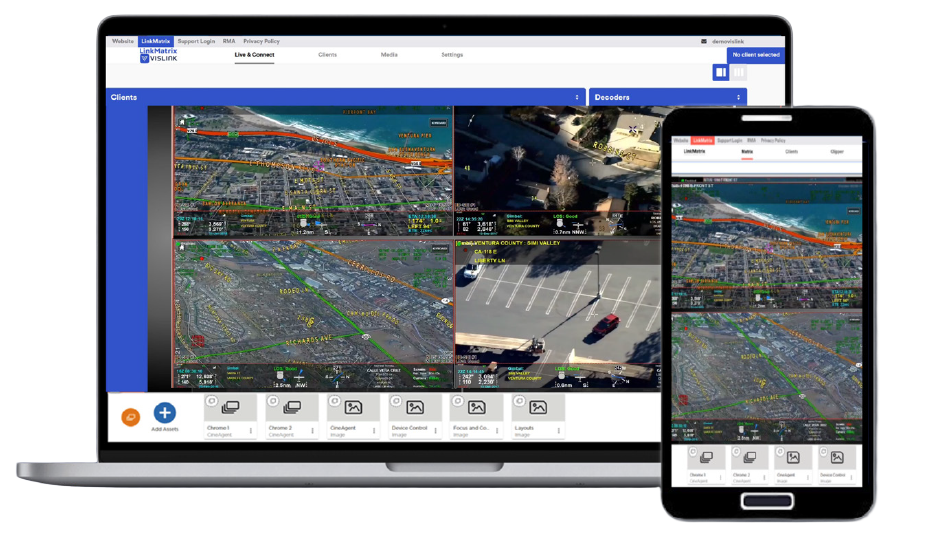Select the Chrome 2 asset stack icon
The width and height of the screenshot is (929, 557).
pyautogui.click(x=292, y=408)
